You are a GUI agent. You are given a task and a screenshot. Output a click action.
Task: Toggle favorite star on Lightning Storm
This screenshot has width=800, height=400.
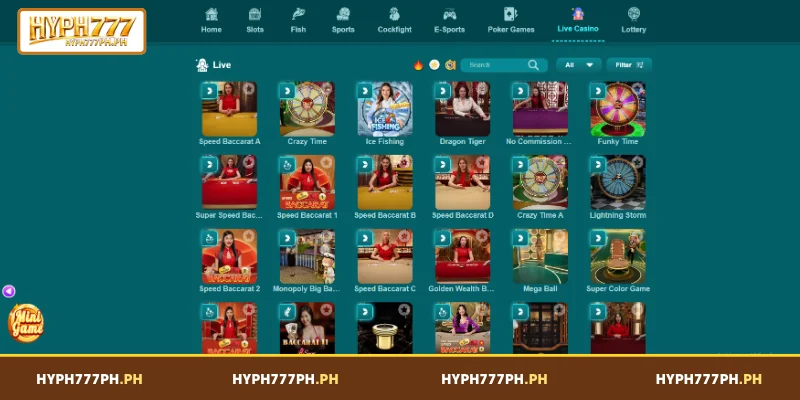[637, 162]
